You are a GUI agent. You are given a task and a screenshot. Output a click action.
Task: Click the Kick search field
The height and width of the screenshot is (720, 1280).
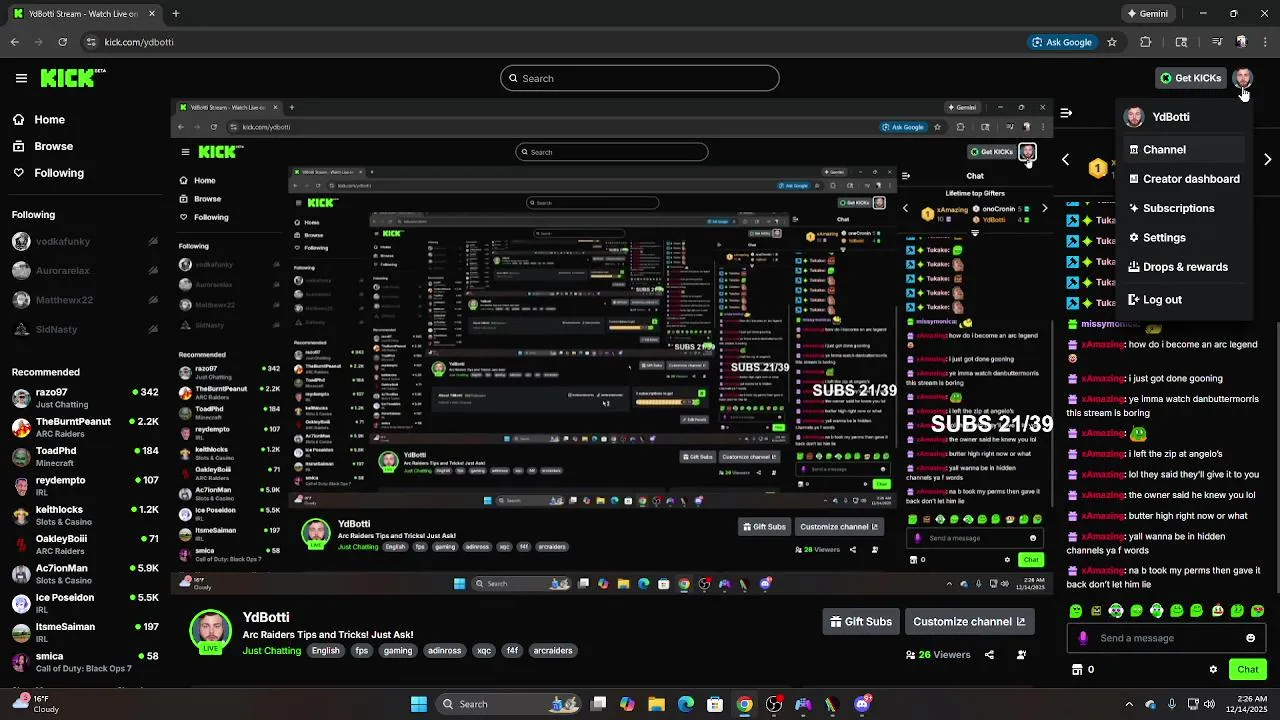coord(640,78)
